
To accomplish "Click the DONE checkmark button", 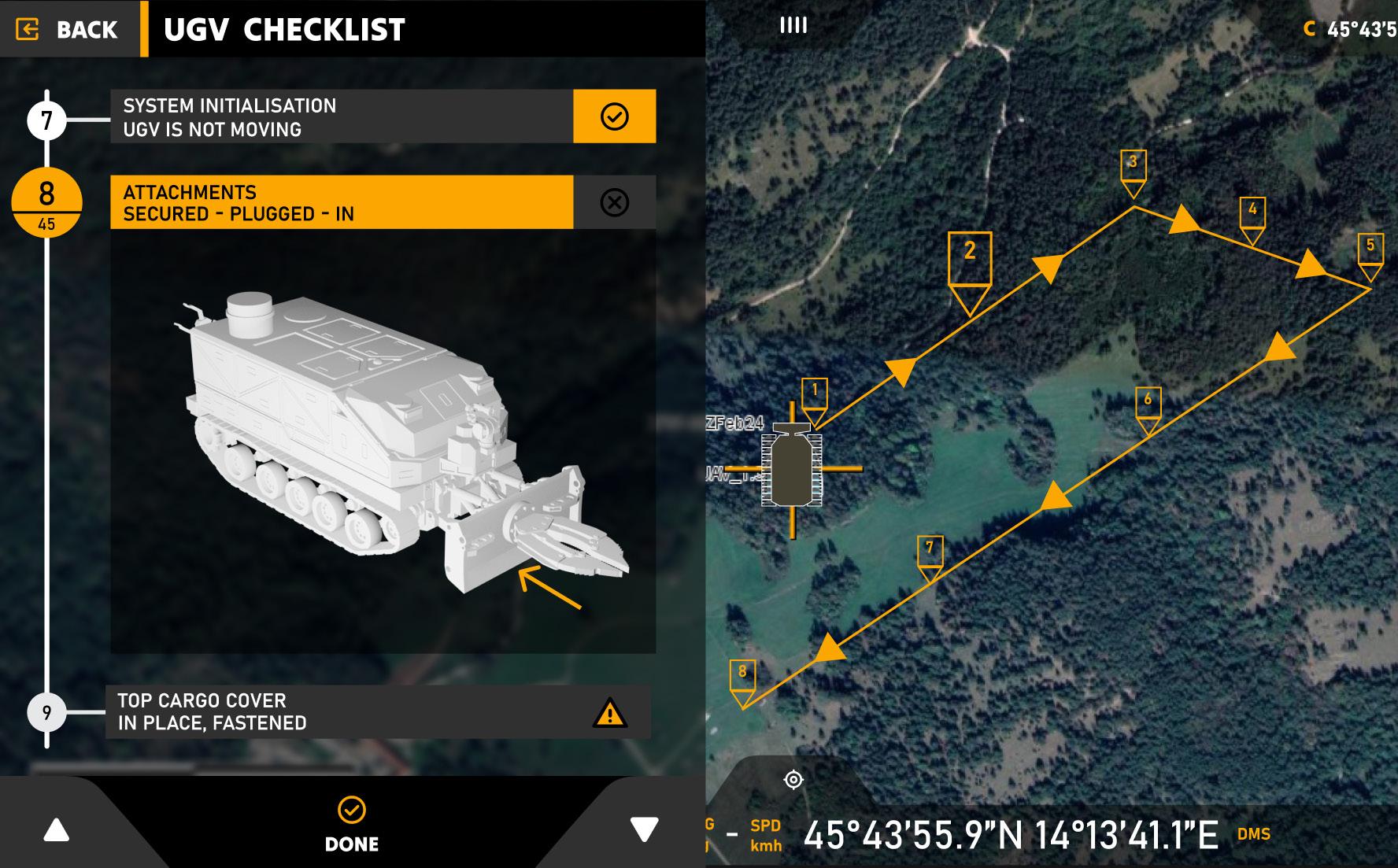I will 352,824.
